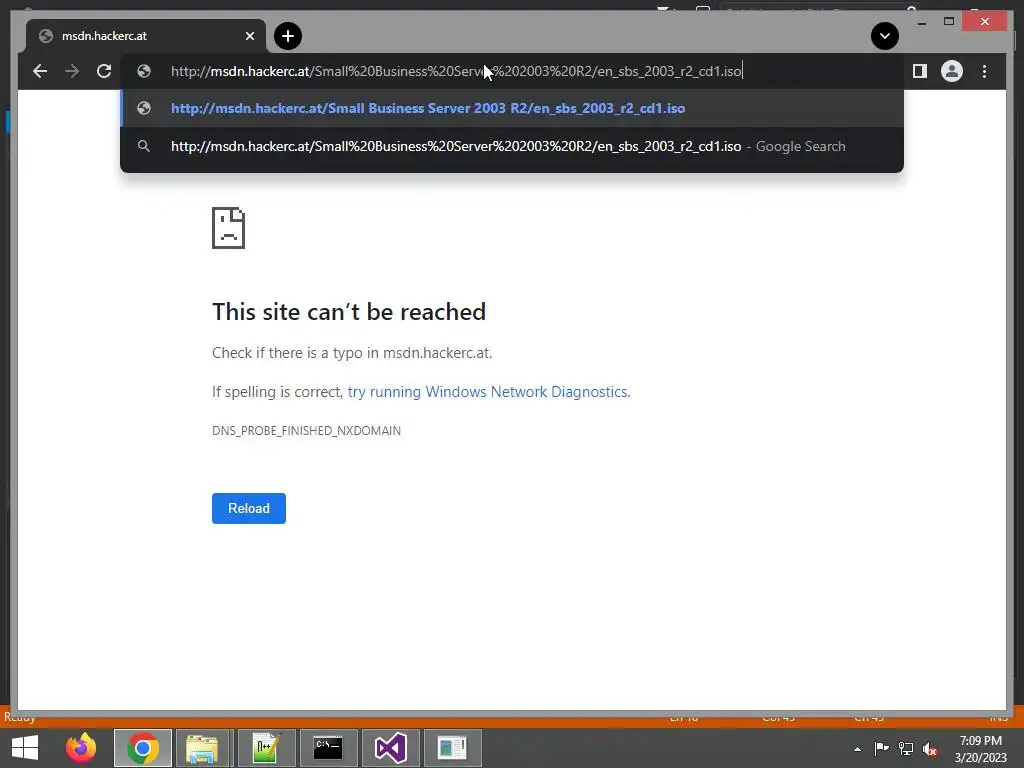Click the Chrome icon in the taskbar

point(143,748)
